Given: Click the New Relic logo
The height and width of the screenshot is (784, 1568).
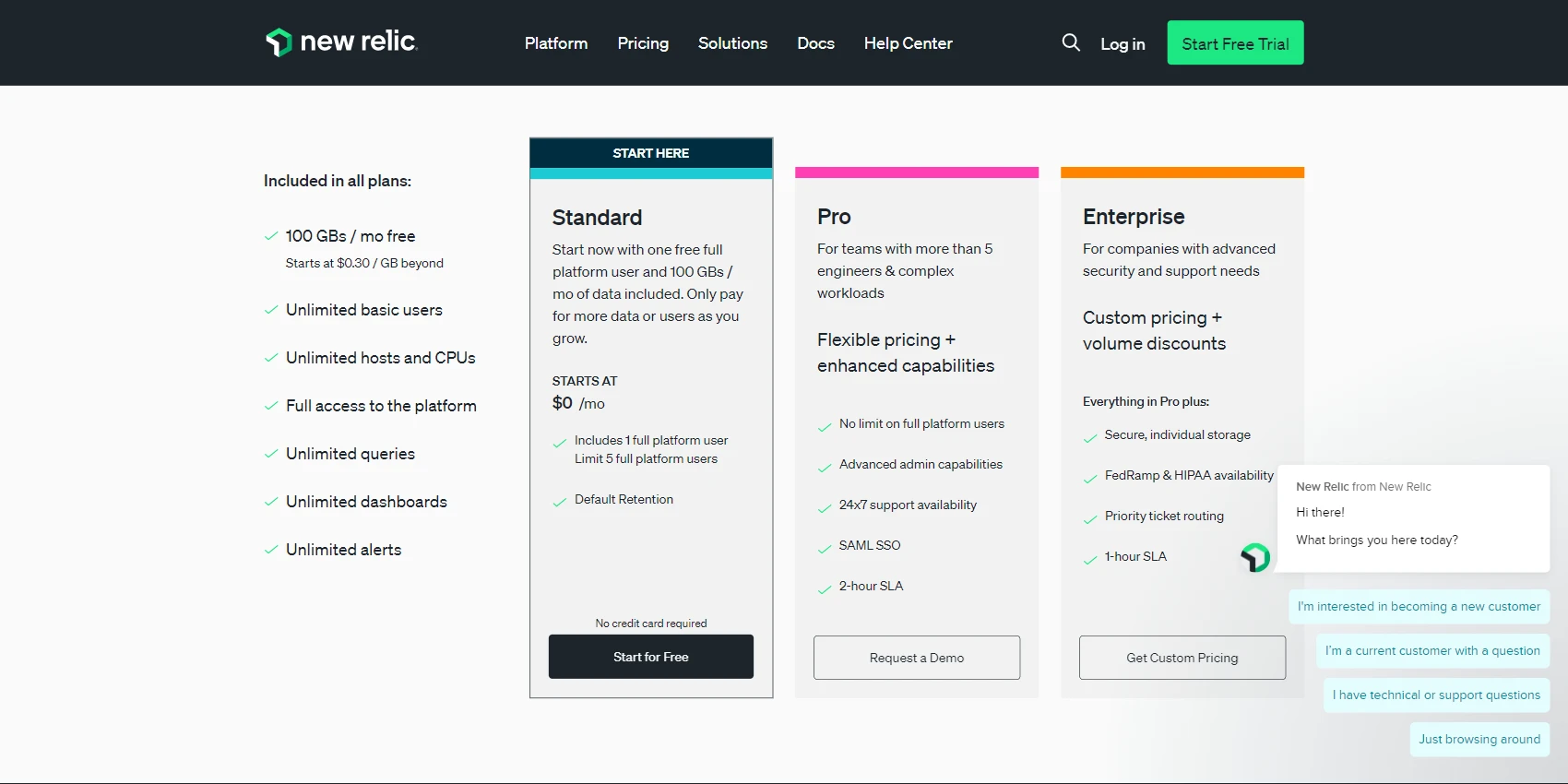Looking at the screenshot, I should point(341,42).
